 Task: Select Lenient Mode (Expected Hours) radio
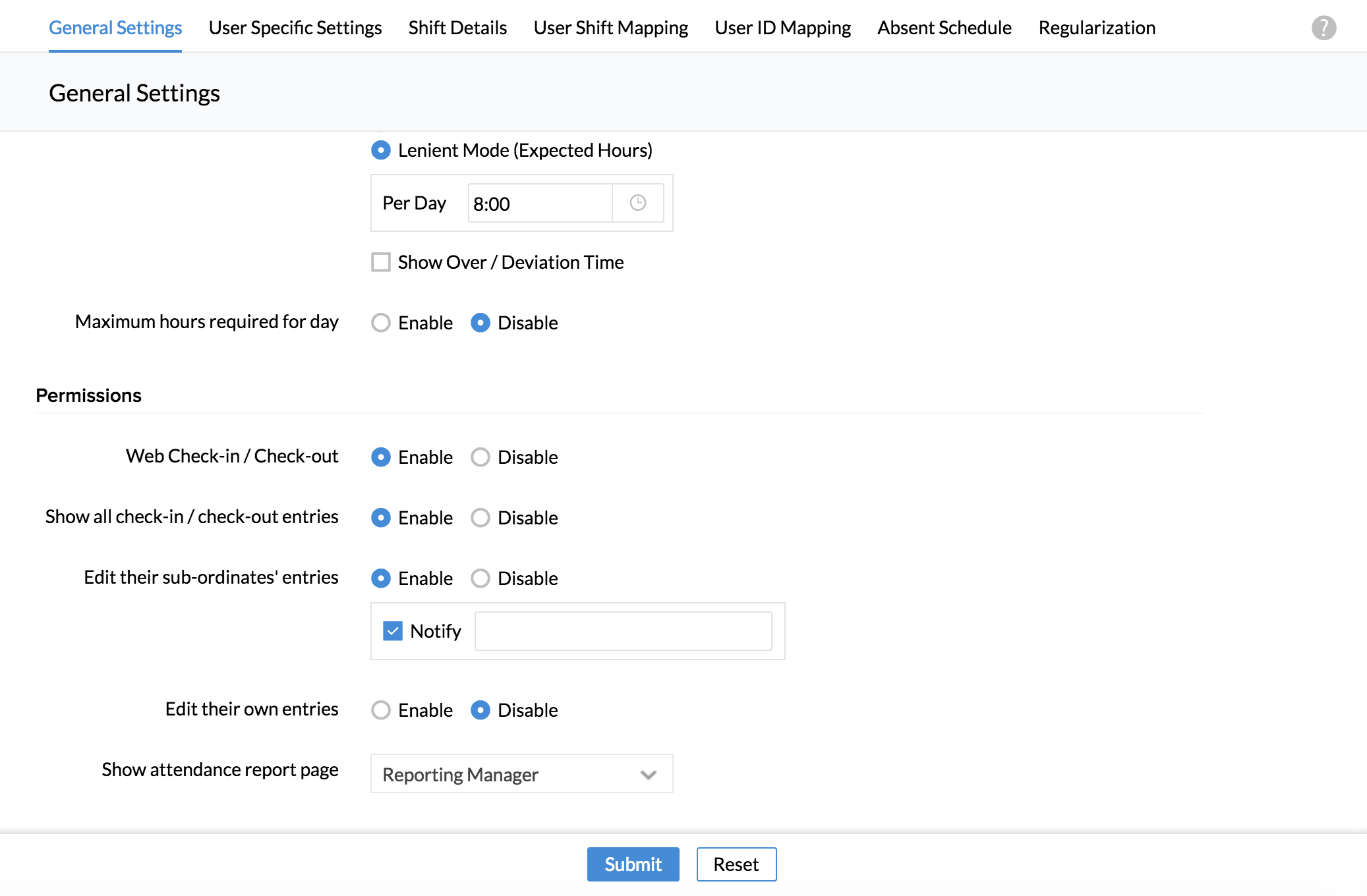pos(381,150)
